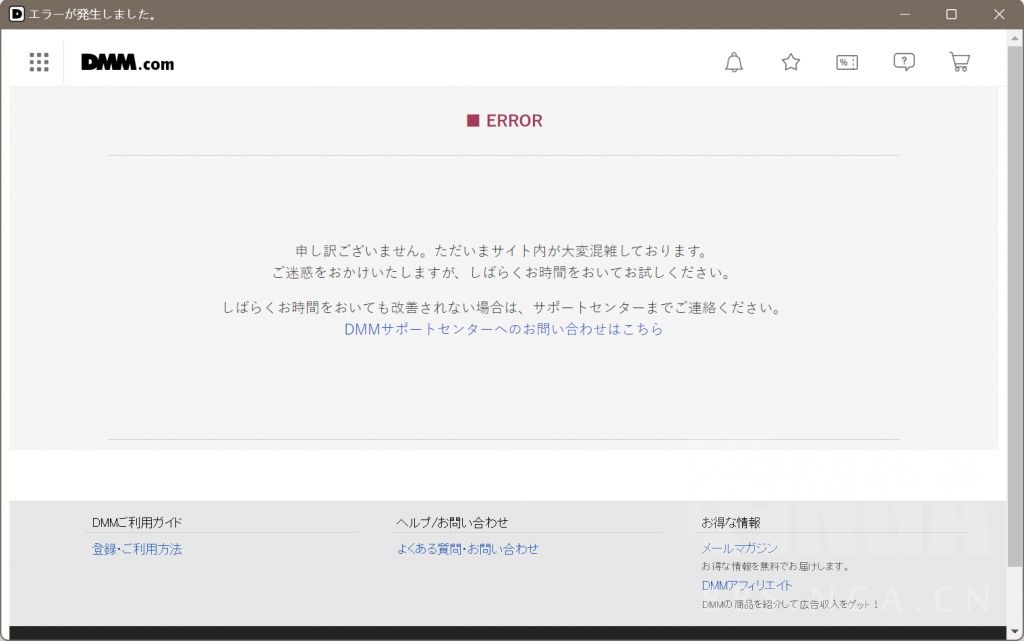Image resolution: width=1024 pixels, height=641 pixels.
Task: Open the DMM apps grid menu
Action: click(x=38, y=61)
